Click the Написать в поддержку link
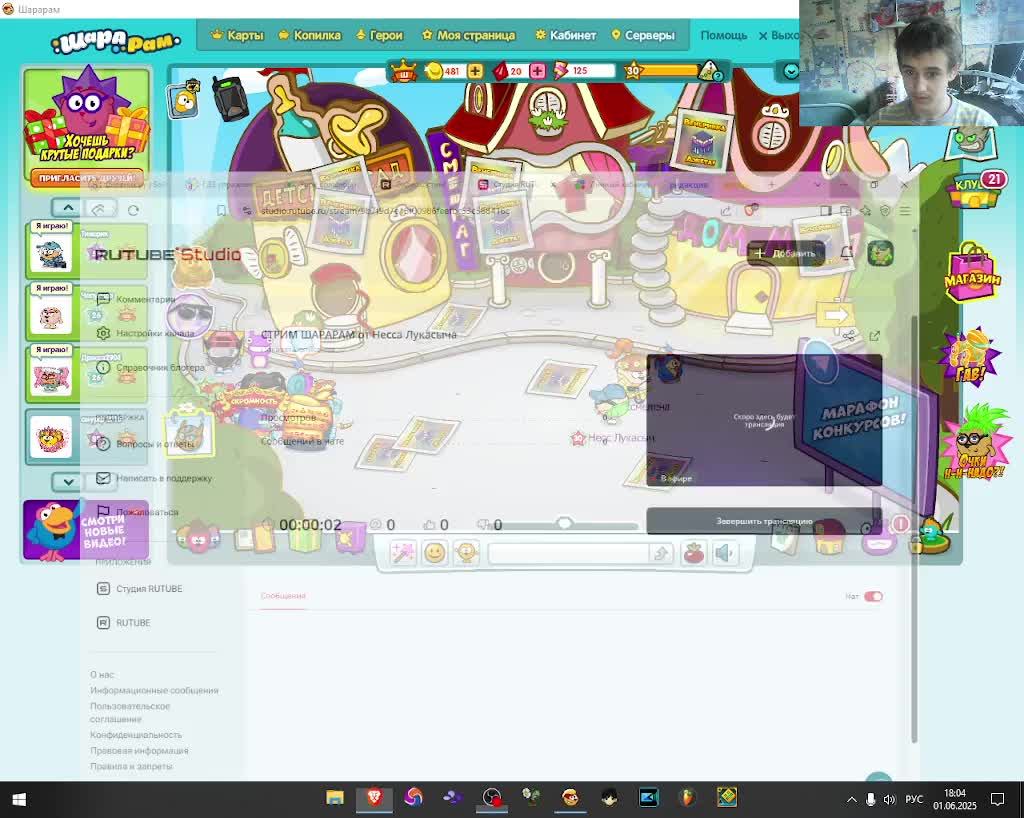 [x=154, y=478]
